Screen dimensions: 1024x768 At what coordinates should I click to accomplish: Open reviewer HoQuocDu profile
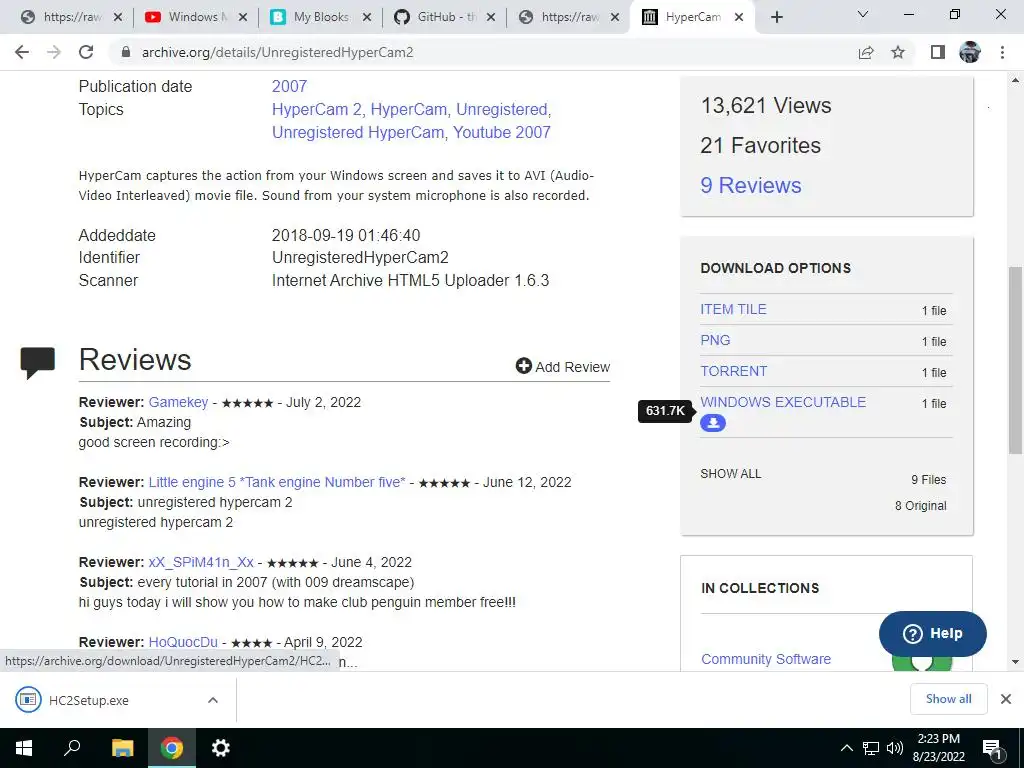point(183,642)
